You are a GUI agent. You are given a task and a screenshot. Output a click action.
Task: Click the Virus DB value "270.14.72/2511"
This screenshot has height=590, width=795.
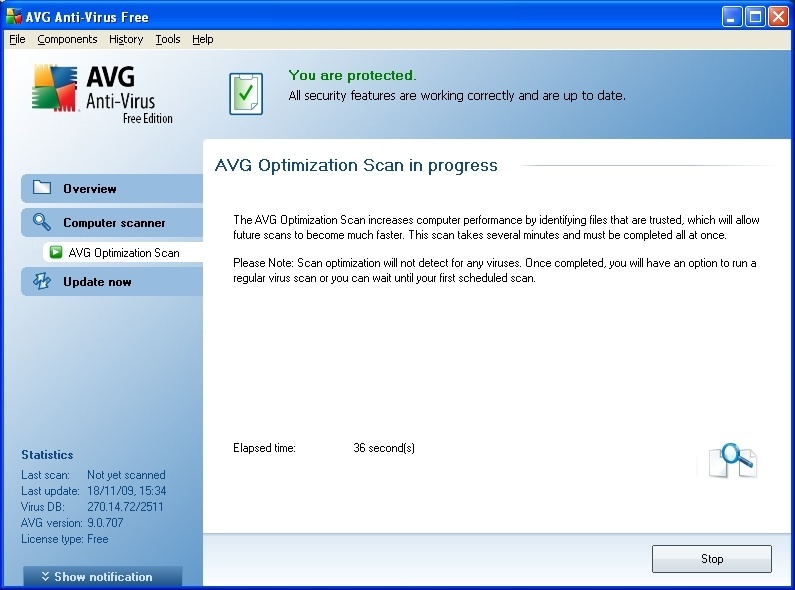coord(125,506)
